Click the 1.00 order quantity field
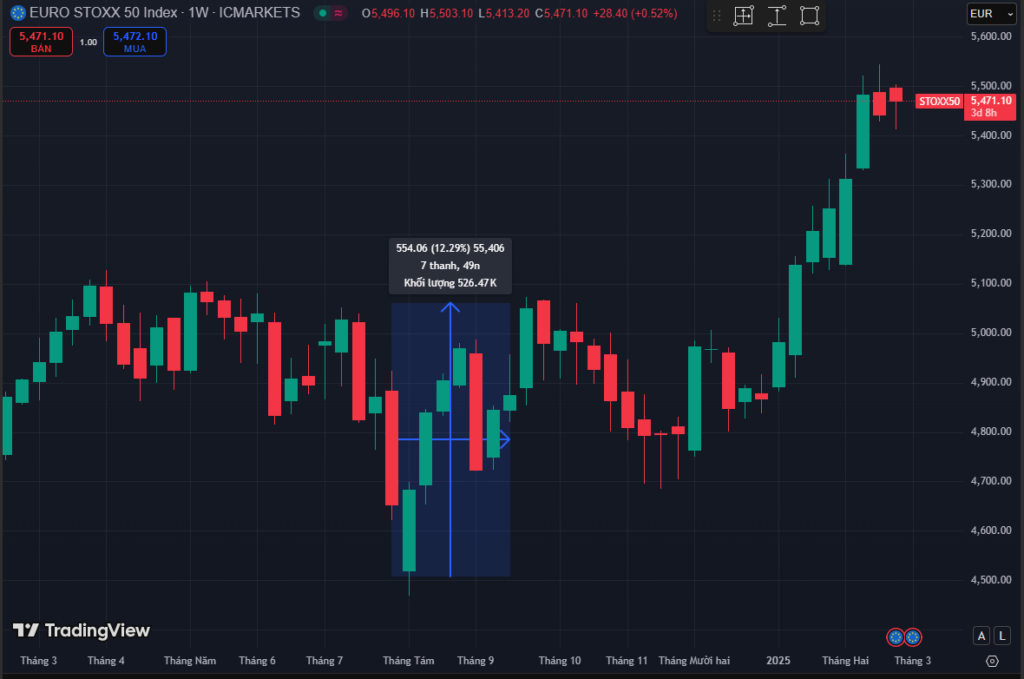 pyautogui.click(x=88, y=42)
